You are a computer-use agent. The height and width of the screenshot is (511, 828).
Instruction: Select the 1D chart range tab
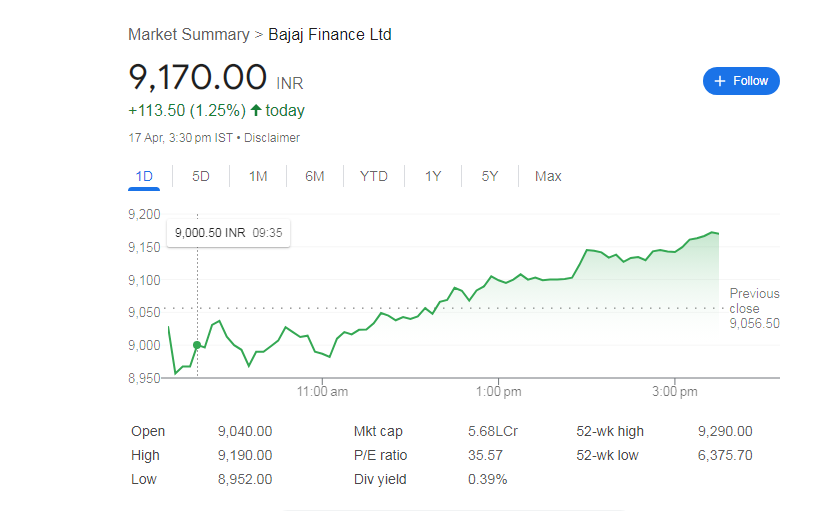144,176
